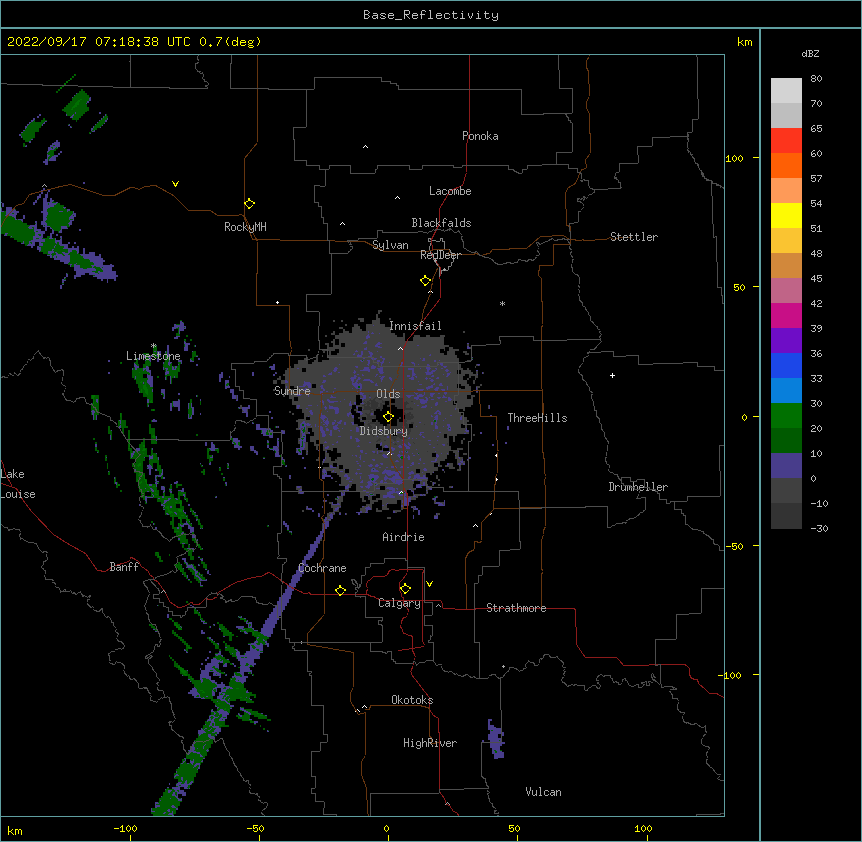This screenshot has height=842, width=862.
Task: Click the Banff town label
Action: point(124,567)
